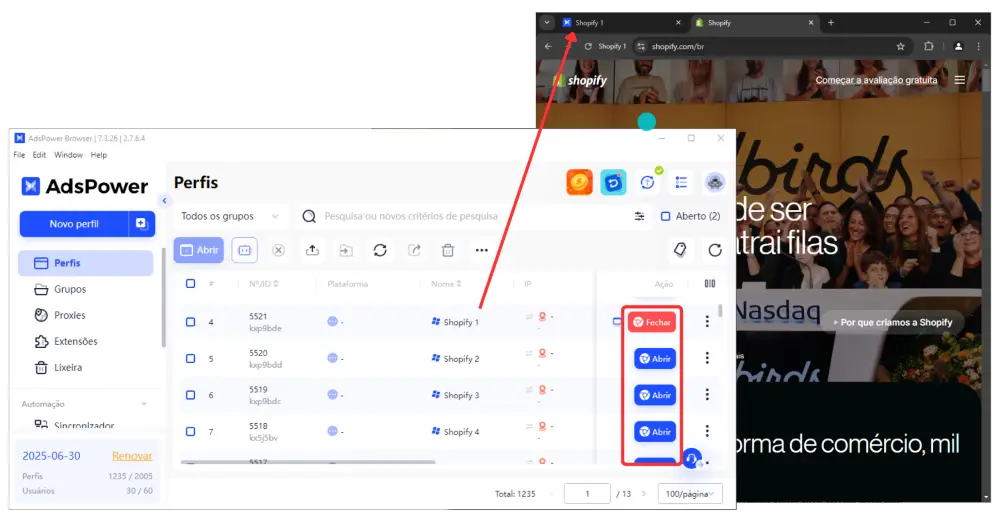Click the orange coin rewards icon
The height and width of the screenshot is (519, 1000).
[579, 182]
